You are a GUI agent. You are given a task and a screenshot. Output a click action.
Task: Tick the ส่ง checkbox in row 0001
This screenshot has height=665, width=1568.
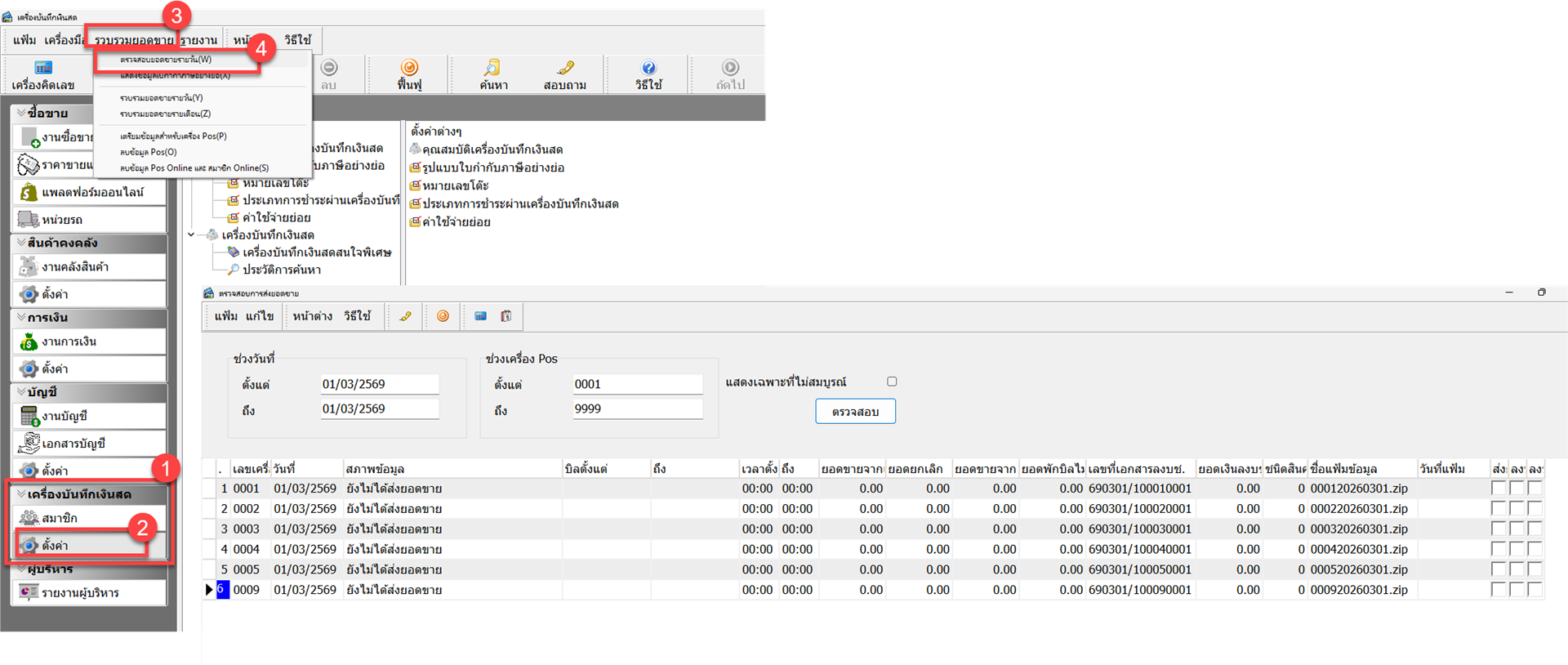coord(1498,489)
